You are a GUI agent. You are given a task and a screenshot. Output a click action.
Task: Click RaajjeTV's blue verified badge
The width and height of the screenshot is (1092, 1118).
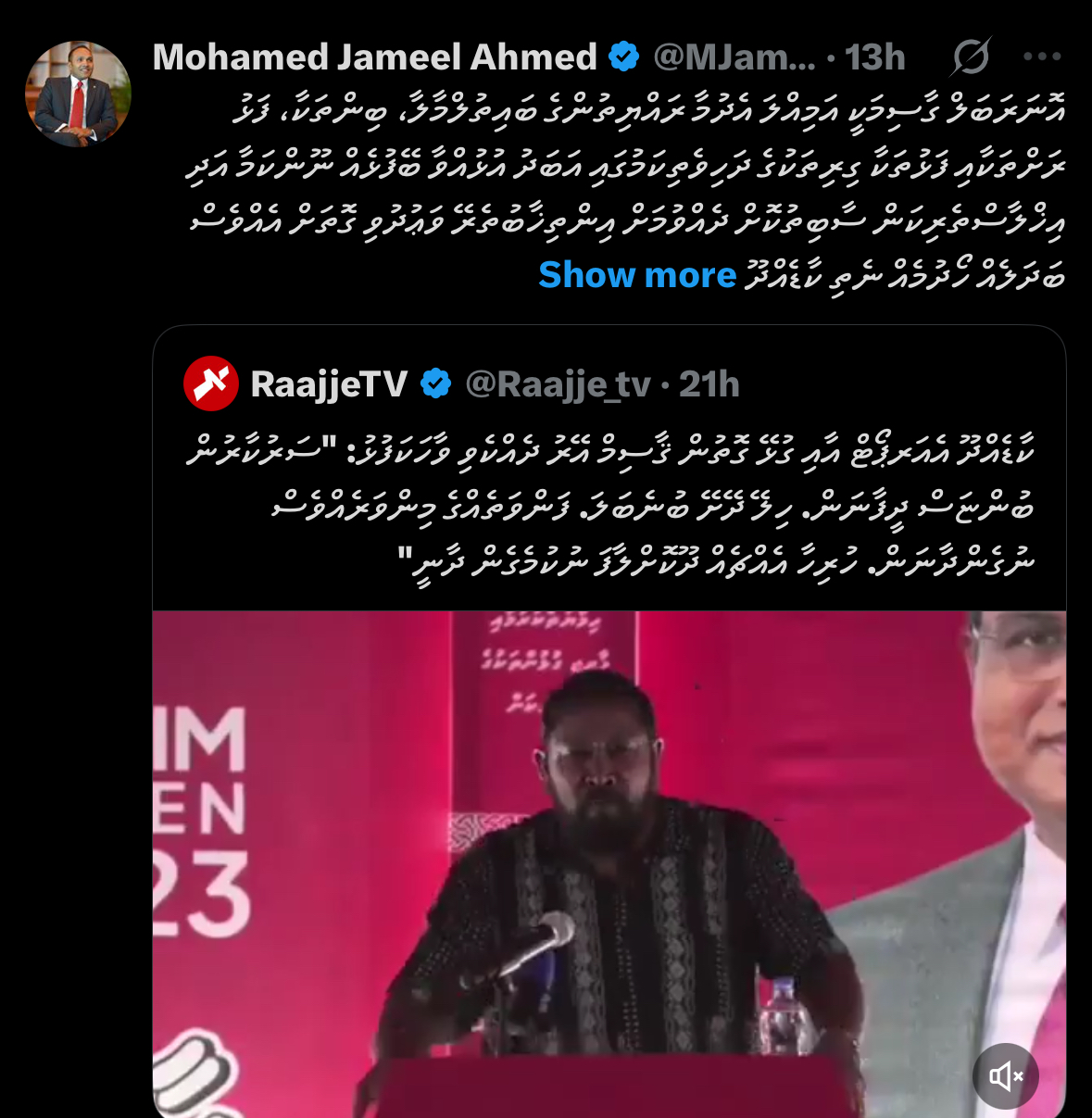(x=436, y=383)
